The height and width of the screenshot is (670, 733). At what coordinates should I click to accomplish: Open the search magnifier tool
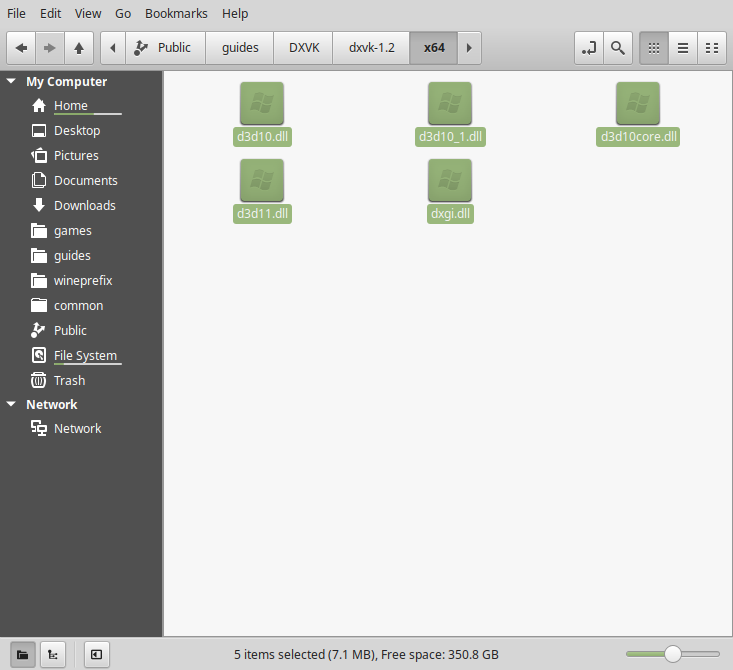point(618,48)
